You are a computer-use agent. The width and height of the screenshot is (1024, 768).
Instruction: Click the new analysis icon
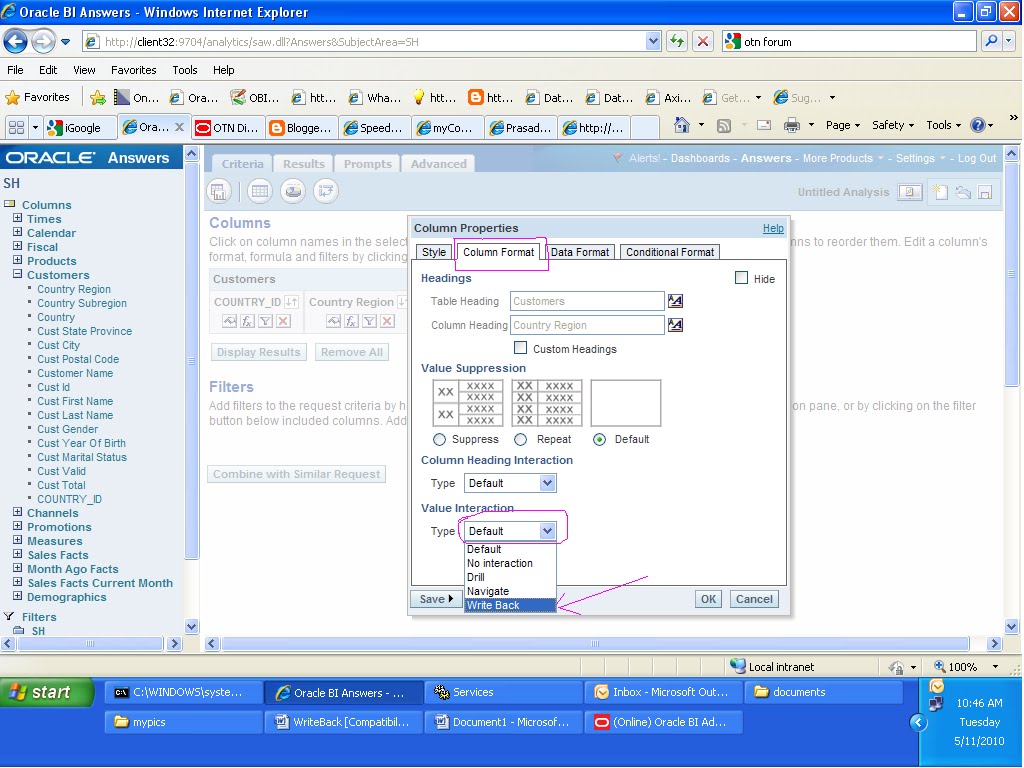coord(940,192)
